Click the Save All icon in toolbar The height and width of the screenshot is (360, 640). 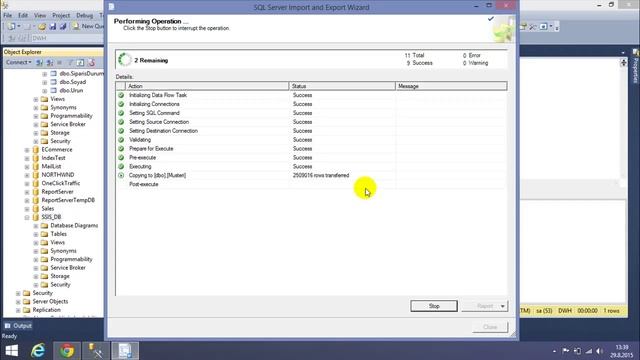63,27
